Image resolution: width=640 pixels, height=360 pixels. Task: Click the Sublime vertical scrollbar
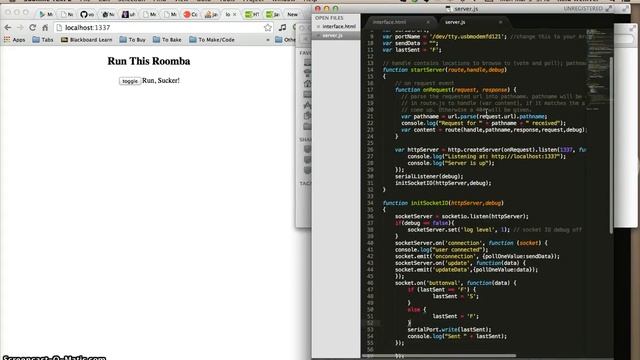click(x=611, y=145)
